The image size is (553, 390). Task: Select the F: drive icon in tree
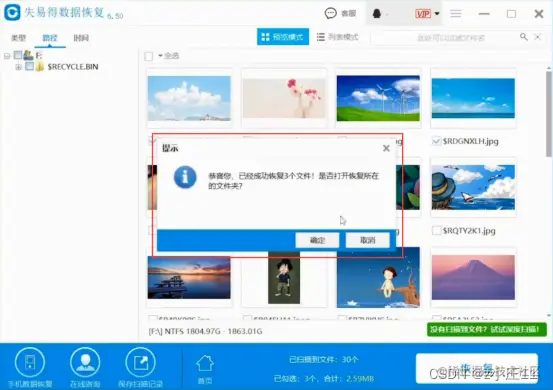click(x=28, y=55)
